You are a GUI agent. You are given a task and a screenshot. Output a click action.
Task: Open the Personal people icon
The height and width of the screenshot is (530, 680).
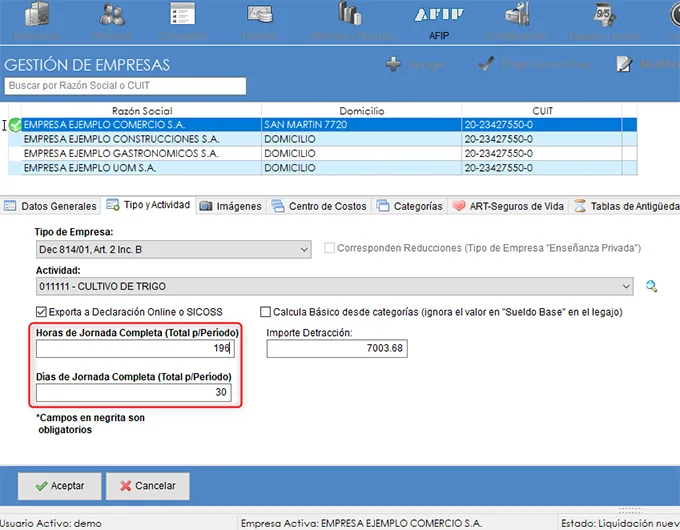[x=112, y=15]
